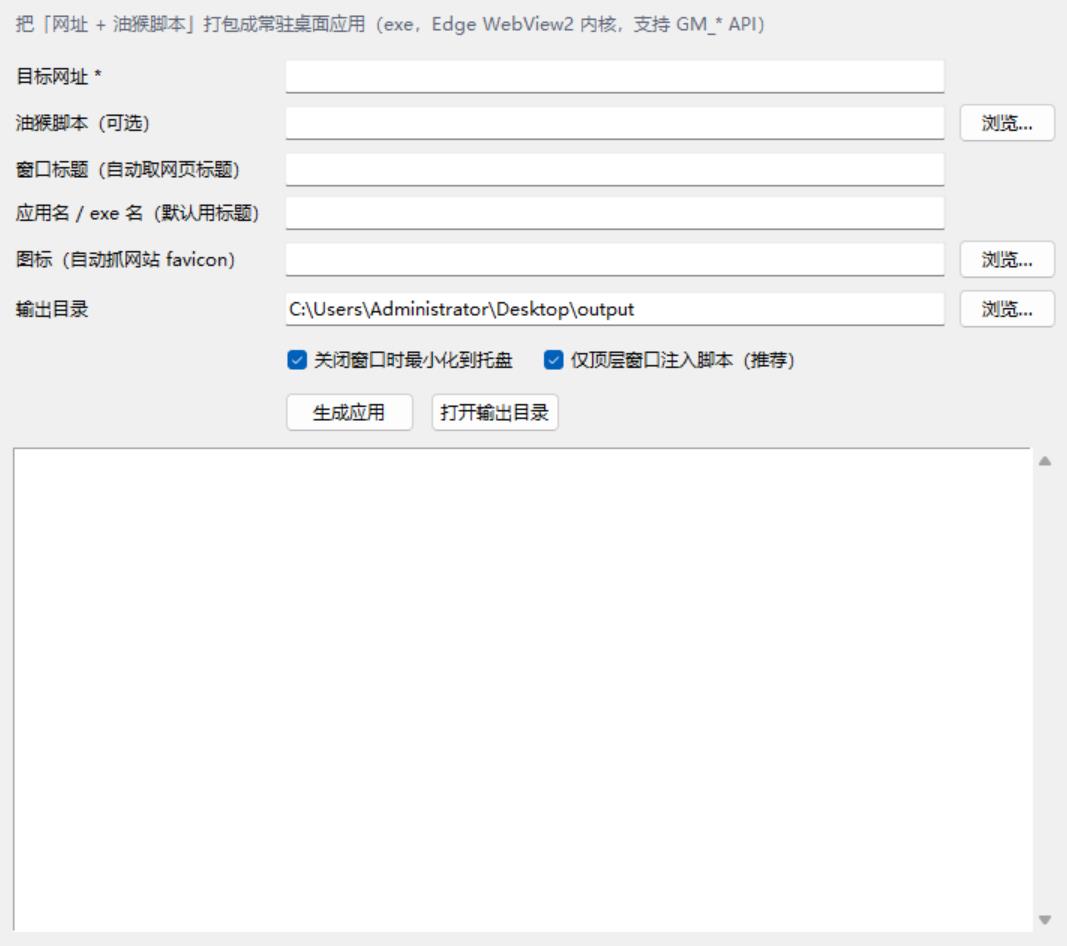Click the description text mentioning Edge WebView2

(x=391, y=25)
